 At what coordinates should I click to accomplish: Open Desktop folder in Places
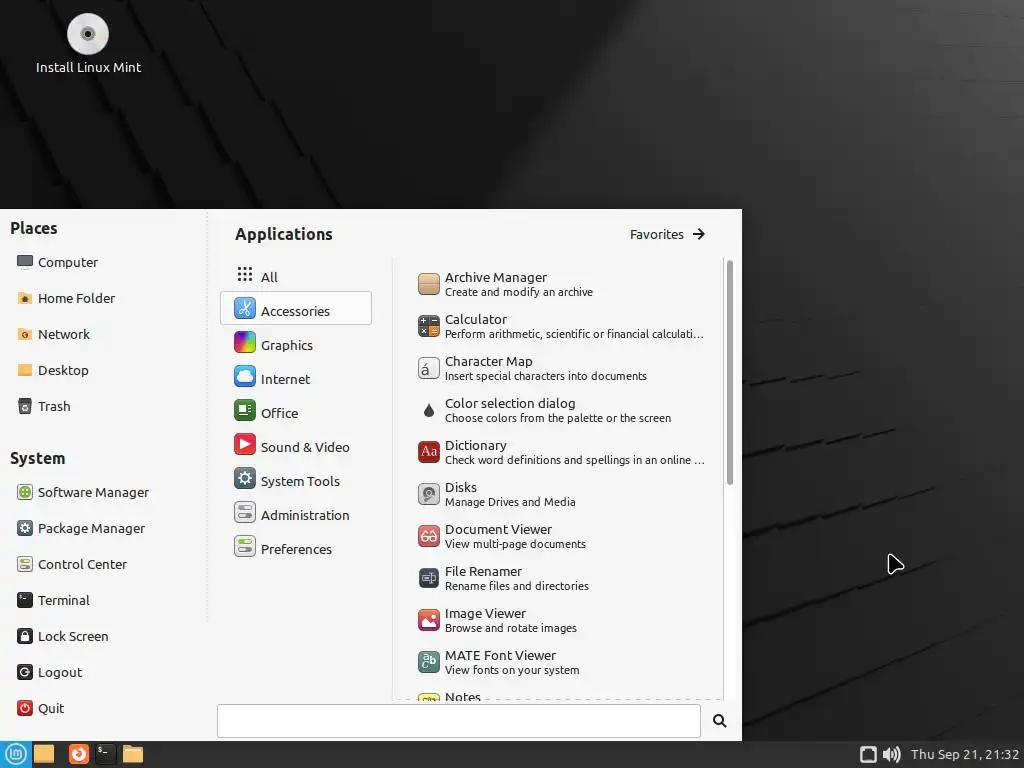[53, 370]
